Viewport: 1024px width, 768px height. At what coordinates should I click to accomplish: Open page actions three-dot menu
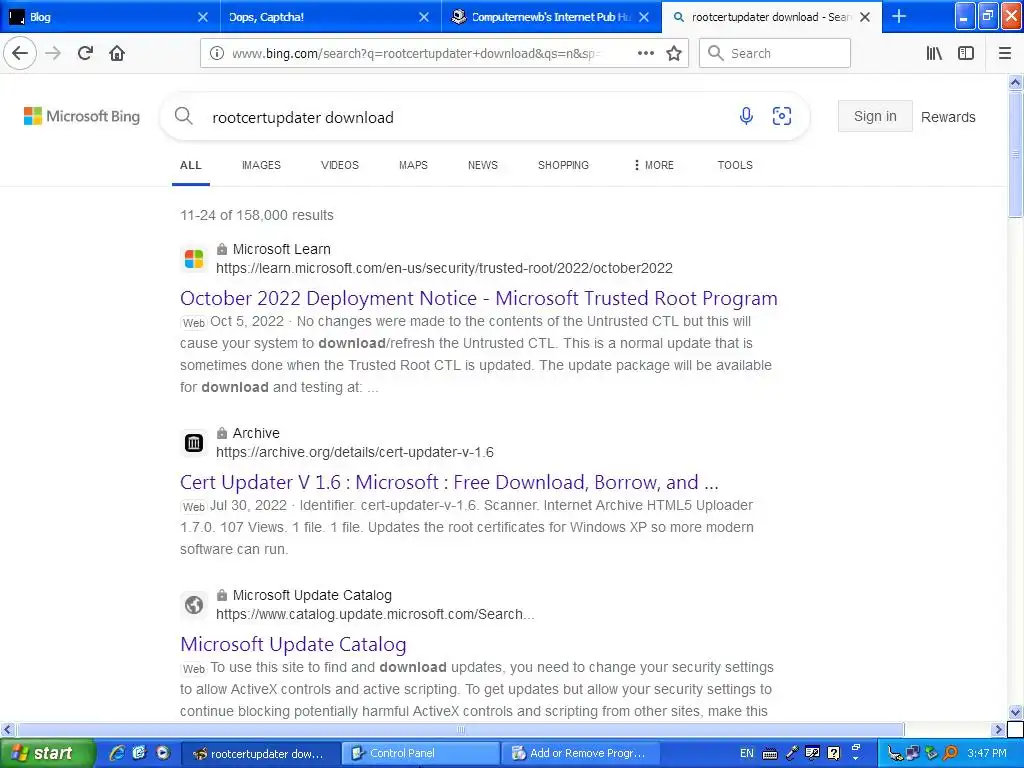[645, 54]
